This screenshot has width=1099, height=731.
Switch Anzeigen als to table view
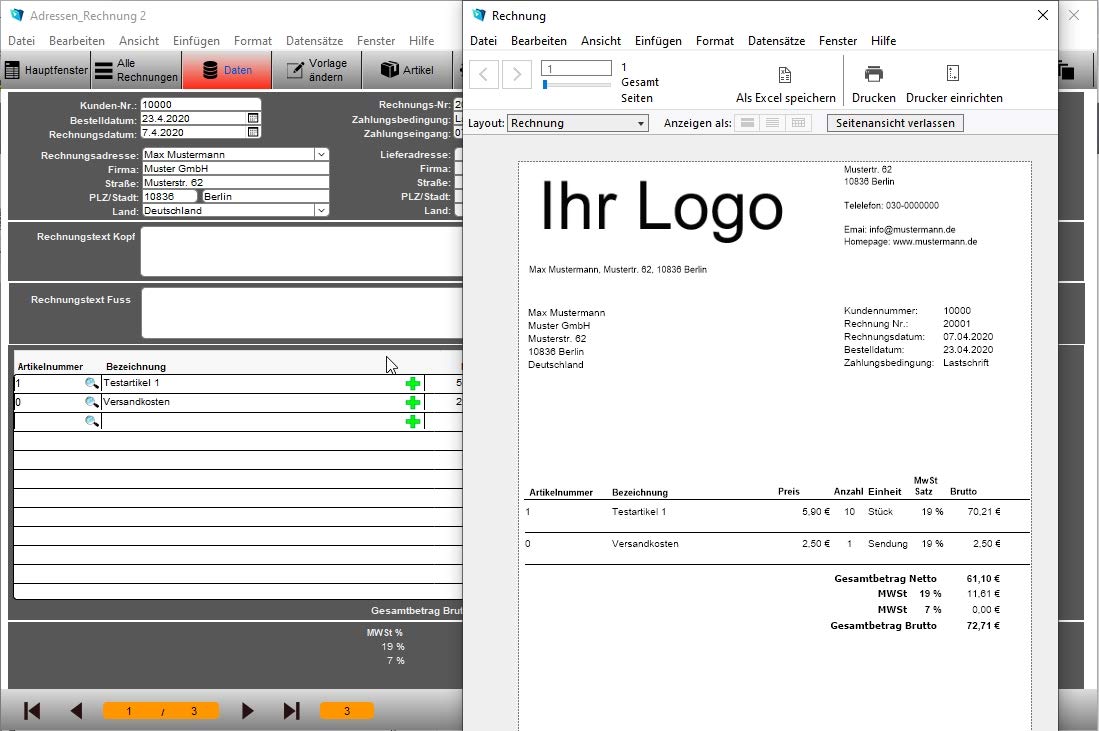[798, 123]
